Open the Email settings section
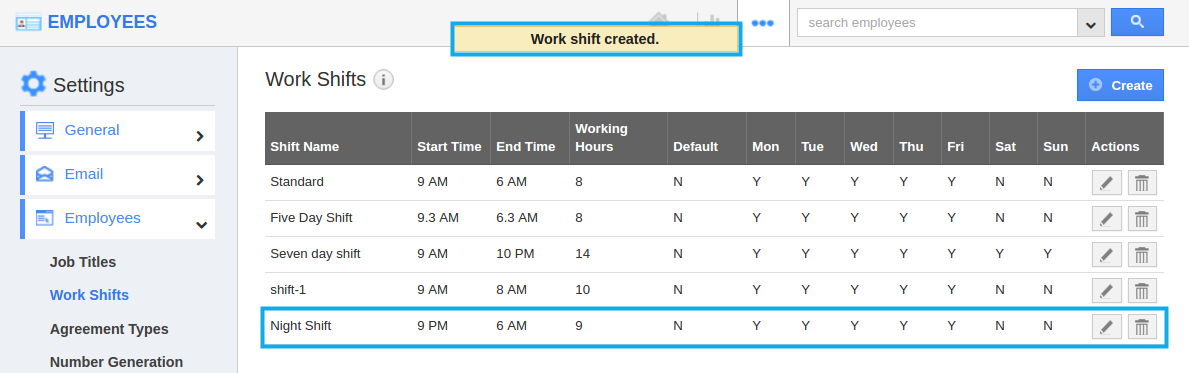The height and width of the screenshot is (373, 1189). 118,175
